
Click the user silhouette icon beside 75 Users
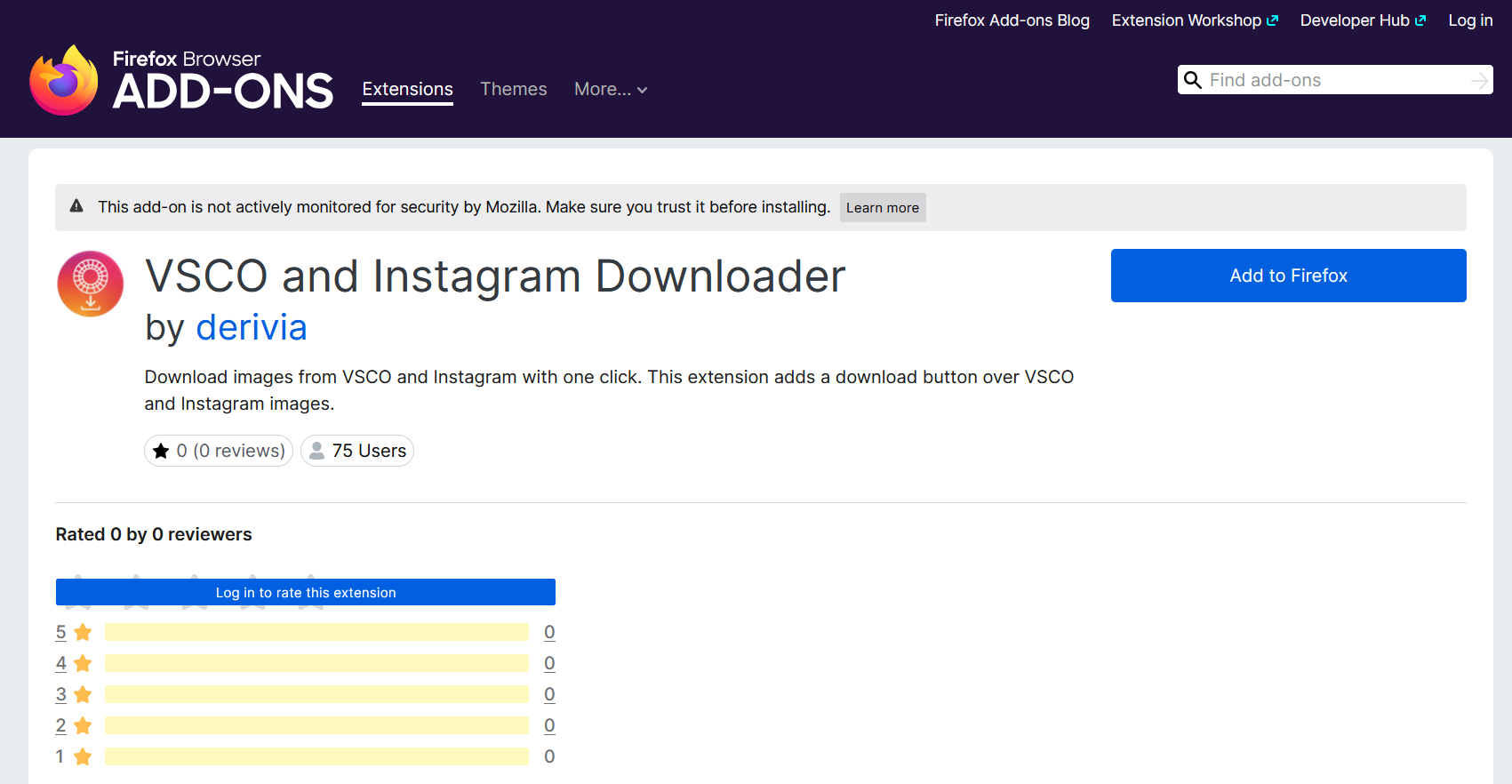tap(316, 451)
